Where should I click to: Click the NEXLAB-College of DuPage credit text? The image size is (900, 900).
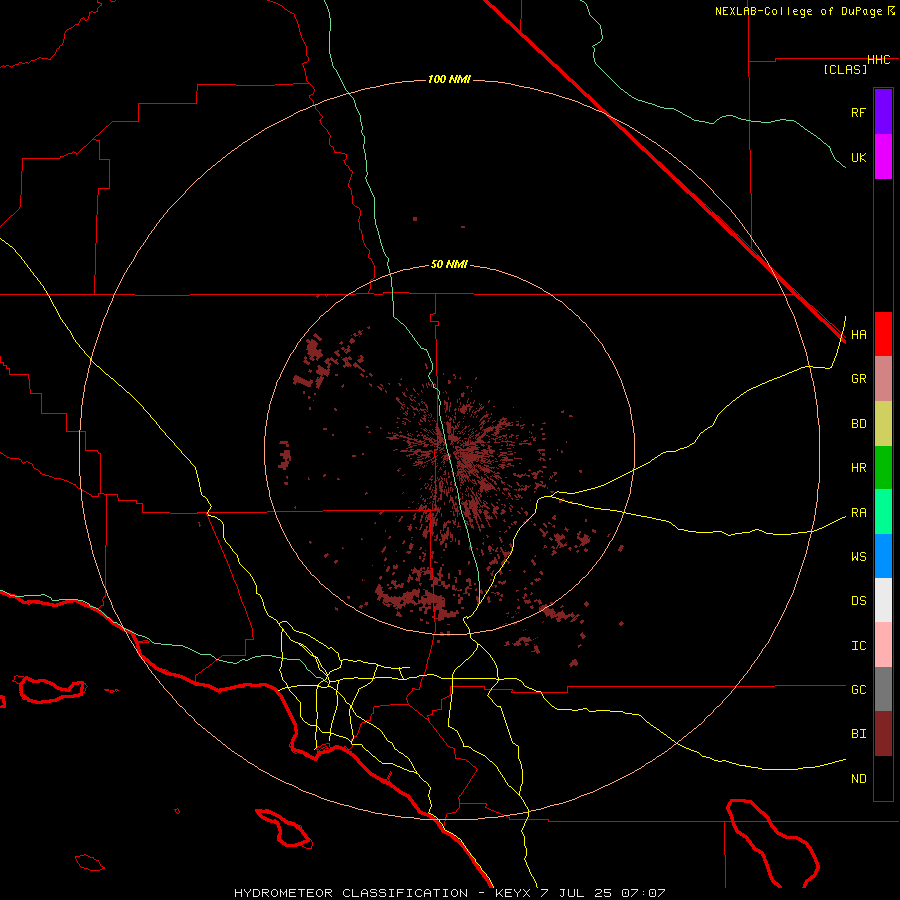click(798, 11)
